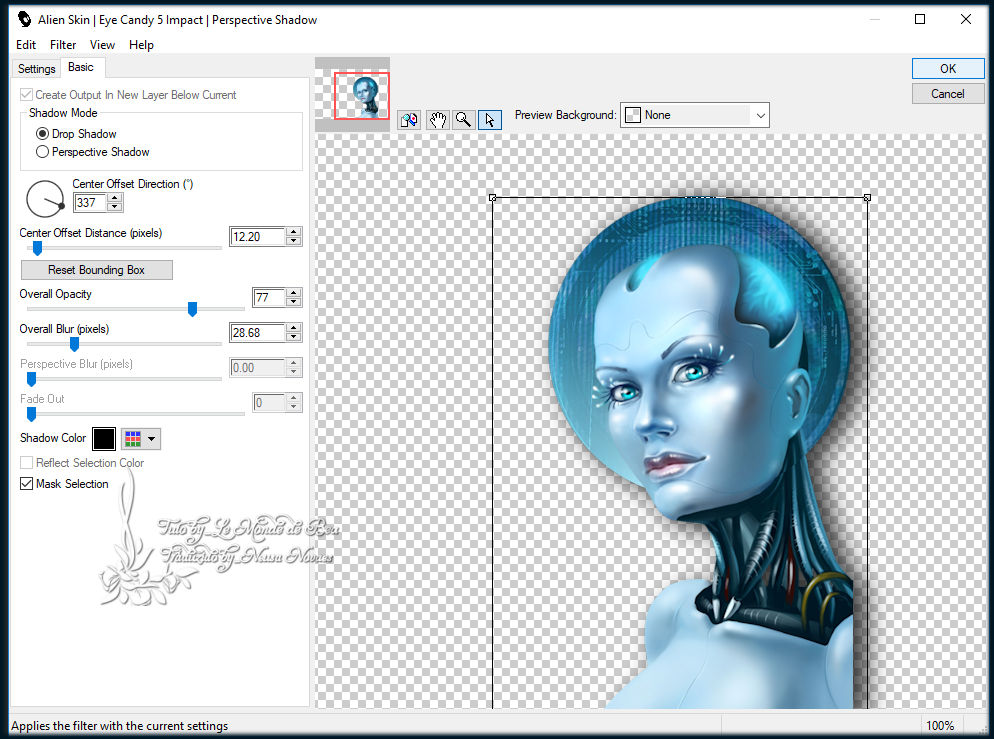The image size is (994, 739).
Task: Click the Center Offset Distance slider handle
Action: pos(37,248)
